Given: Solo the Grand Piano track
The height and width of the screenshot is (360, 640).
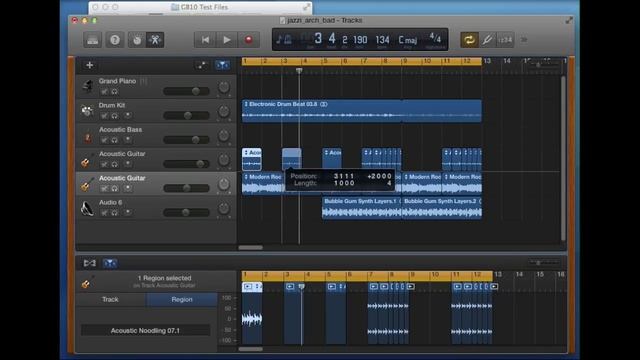Looking at the screenshot, I should (115, 92).
